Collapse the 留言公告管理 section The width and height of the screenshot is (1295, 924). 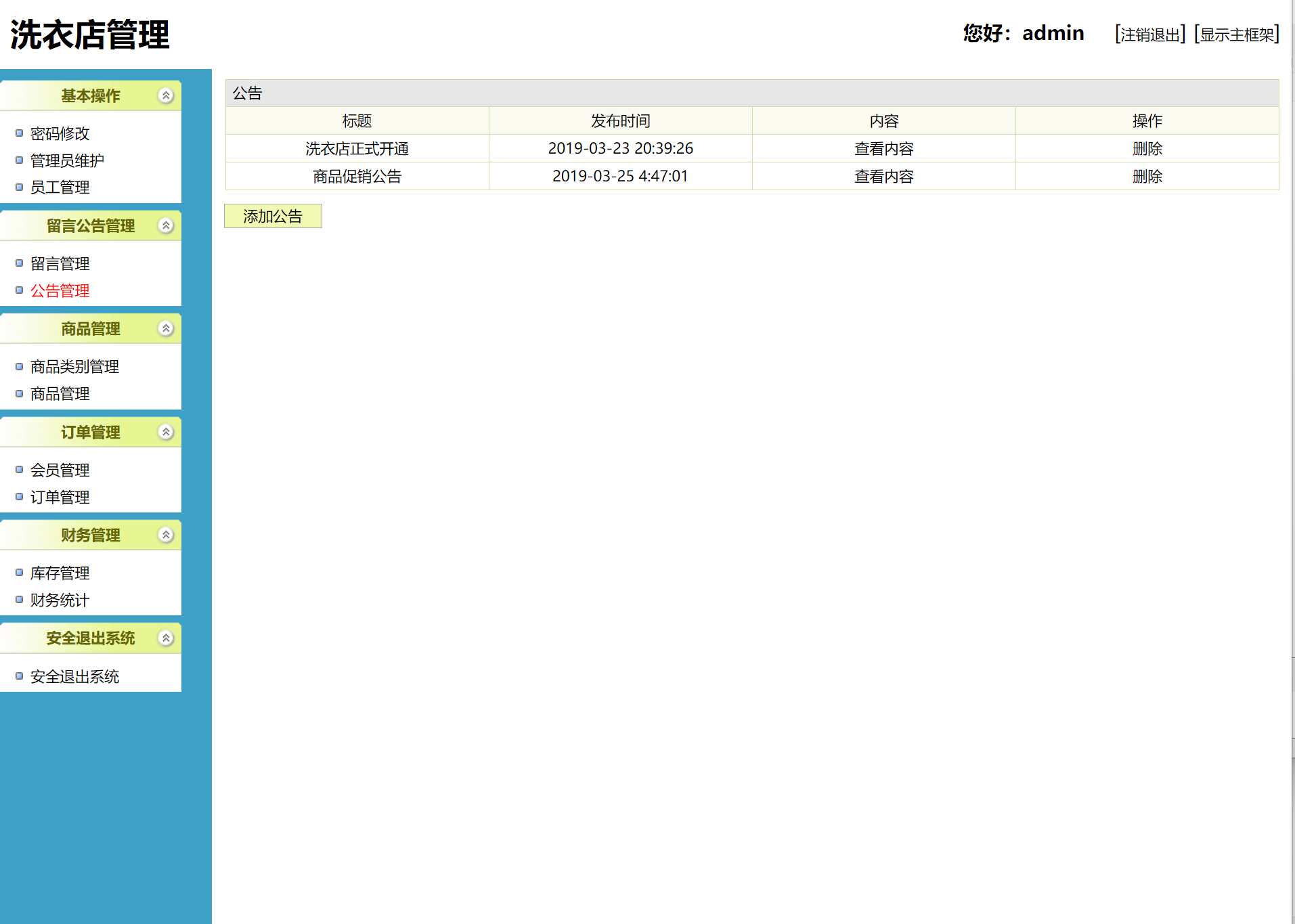point(166,225)
